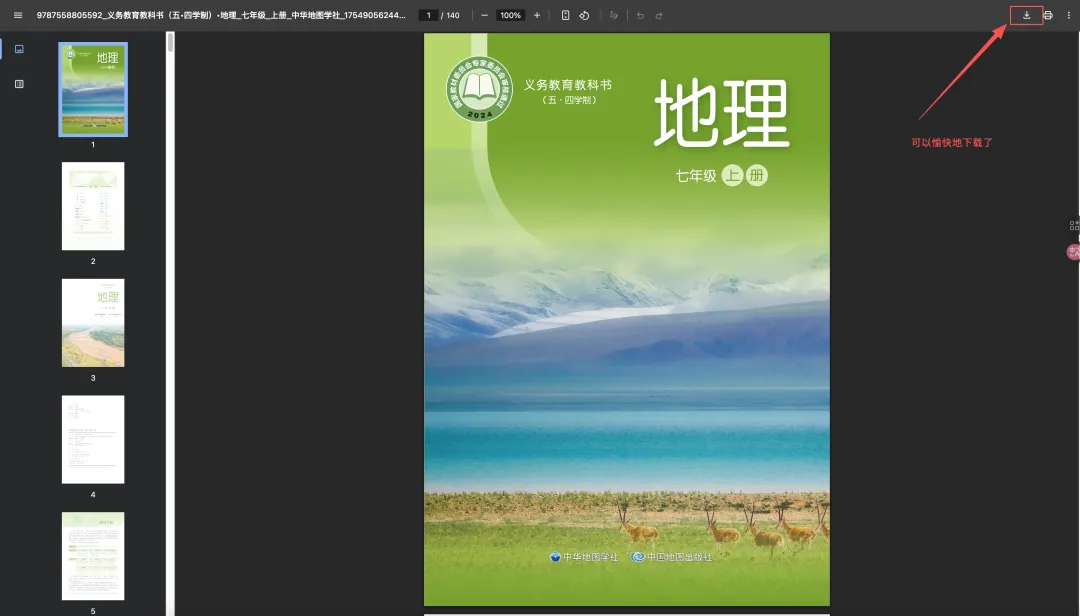Screen dimensions: 1080x616
Task: Open the more actions three-dot menu
Action: point(1069,15)
